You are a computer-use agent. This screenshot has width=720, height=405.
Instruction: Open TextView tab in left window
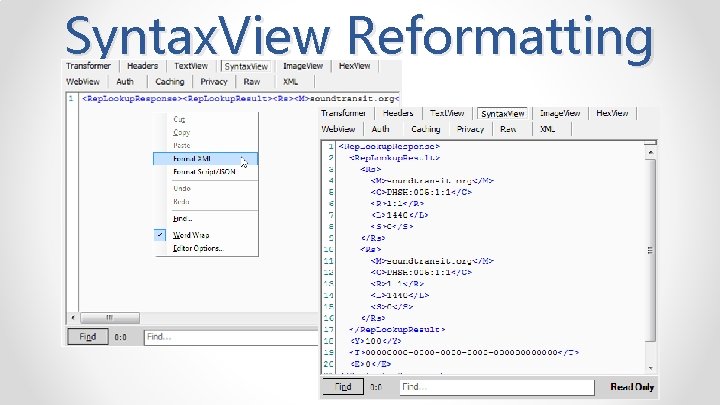click(x=191, y=66)
